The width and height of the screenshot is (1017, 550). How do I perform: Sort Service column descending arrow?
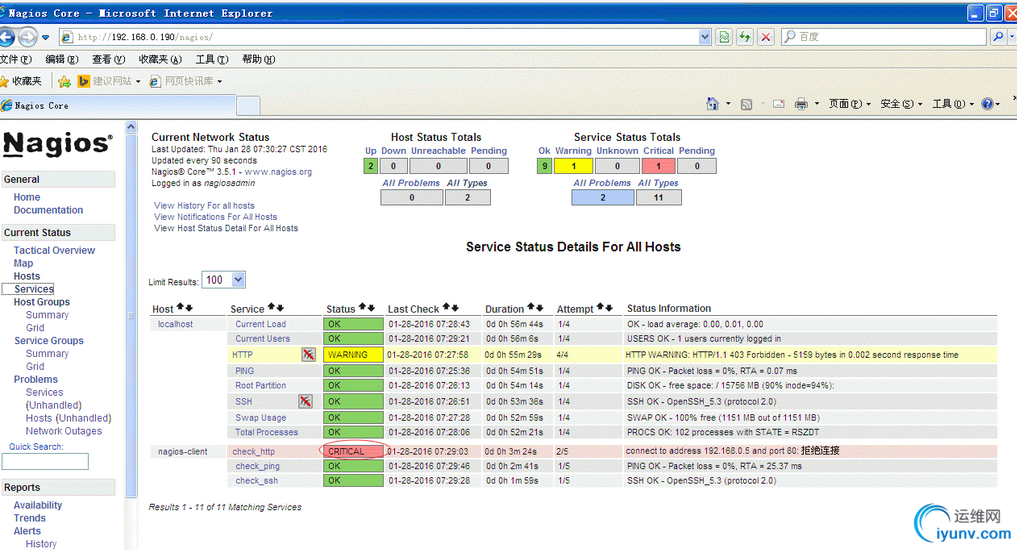coord(280,307)
